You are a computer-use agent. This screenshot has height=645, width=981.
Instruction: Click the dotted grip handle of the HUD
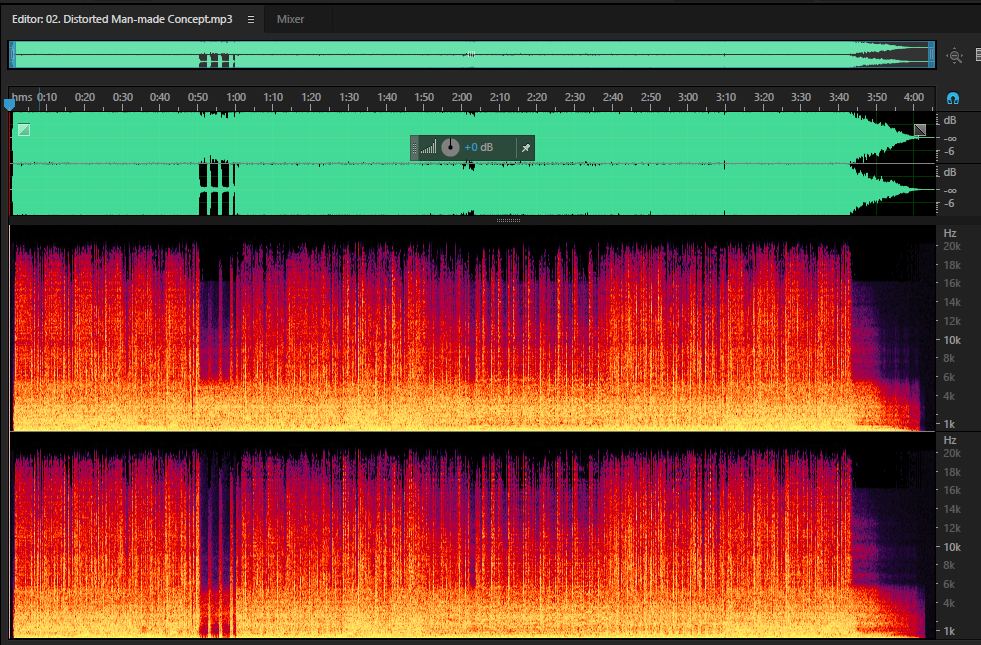click(414, 148)
